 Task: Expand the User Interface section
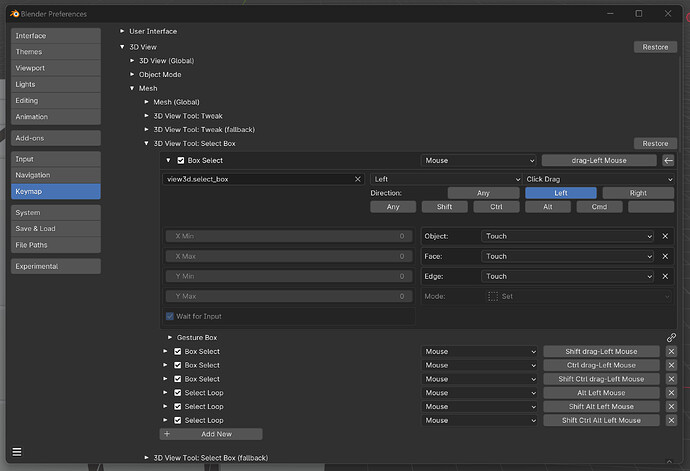click(x=122, y=31)
